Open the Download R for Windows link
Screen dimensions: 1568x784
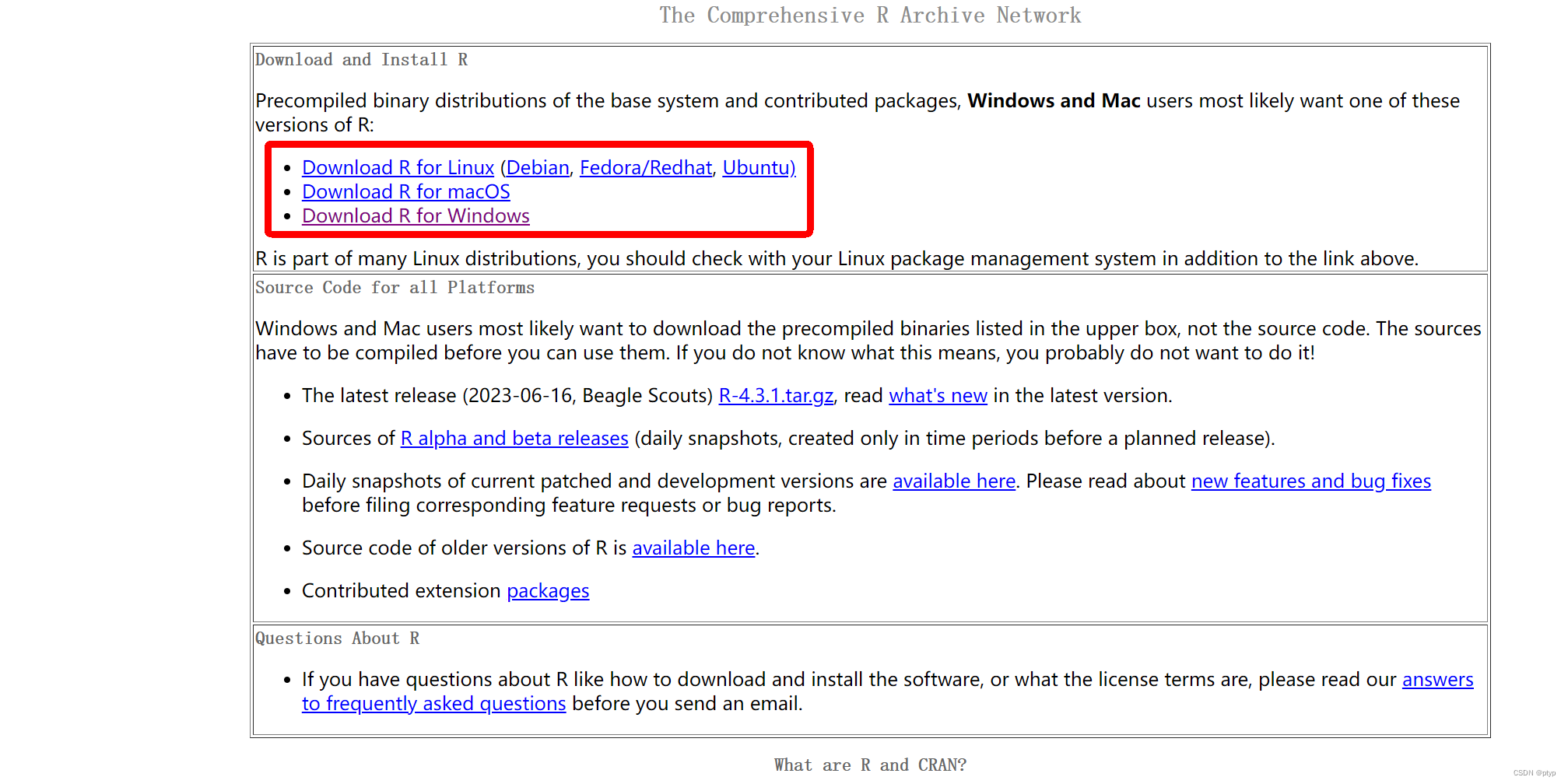tap(416, 215)
